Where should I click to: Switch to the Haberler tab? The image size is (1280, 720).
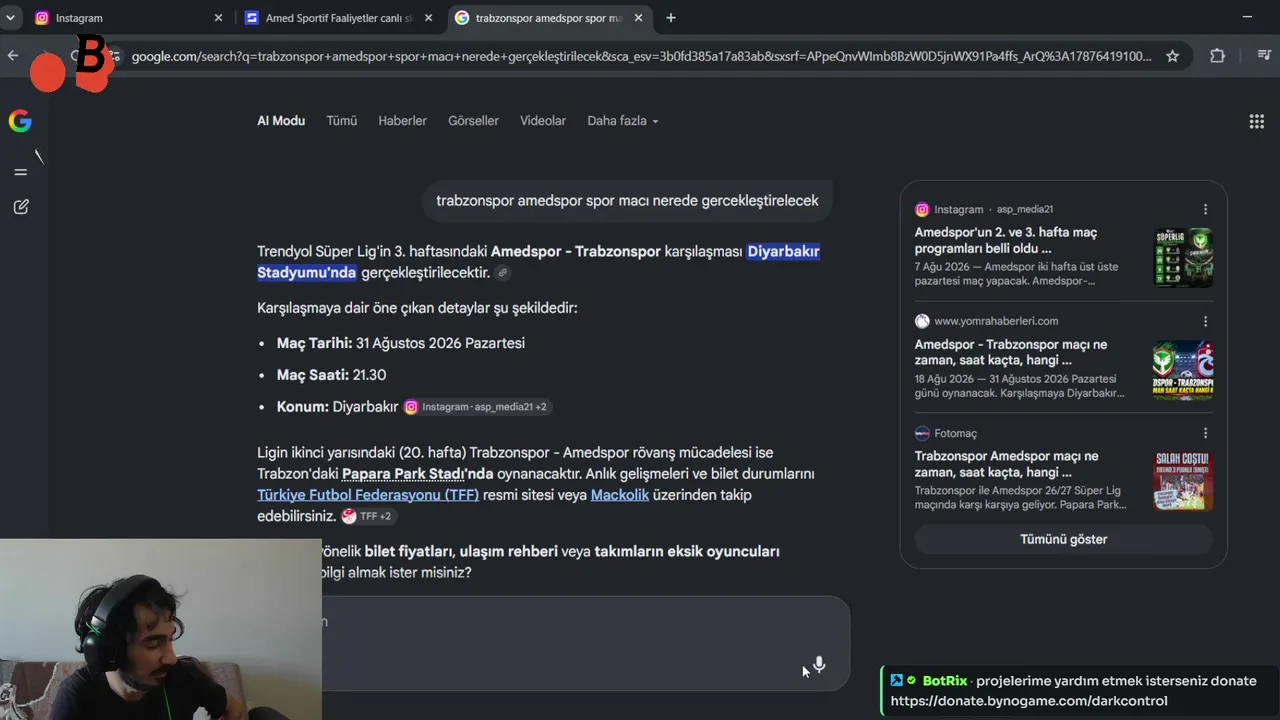[x=402, y=121]
